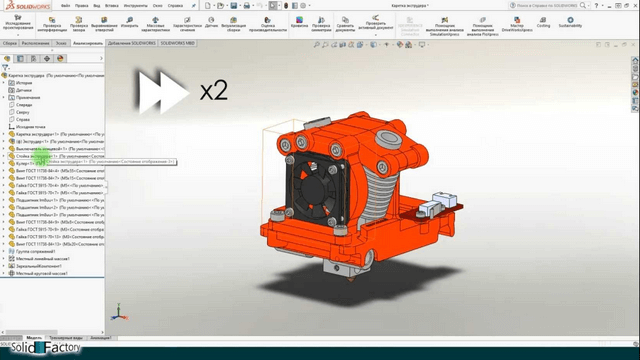Screen dimensions: 640x360
Task: Open Оценка производительности
Action: pos(268,24)
